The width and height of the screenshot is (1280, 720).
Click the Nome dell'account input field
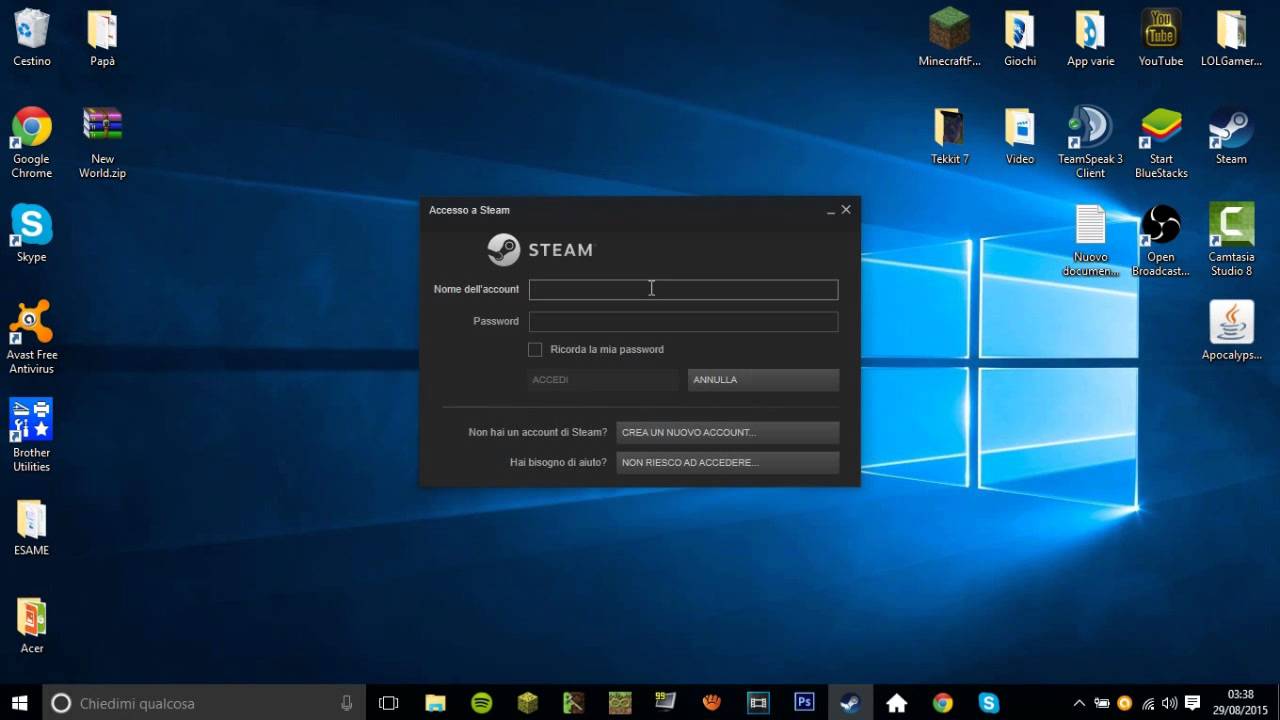click(683, 289)
